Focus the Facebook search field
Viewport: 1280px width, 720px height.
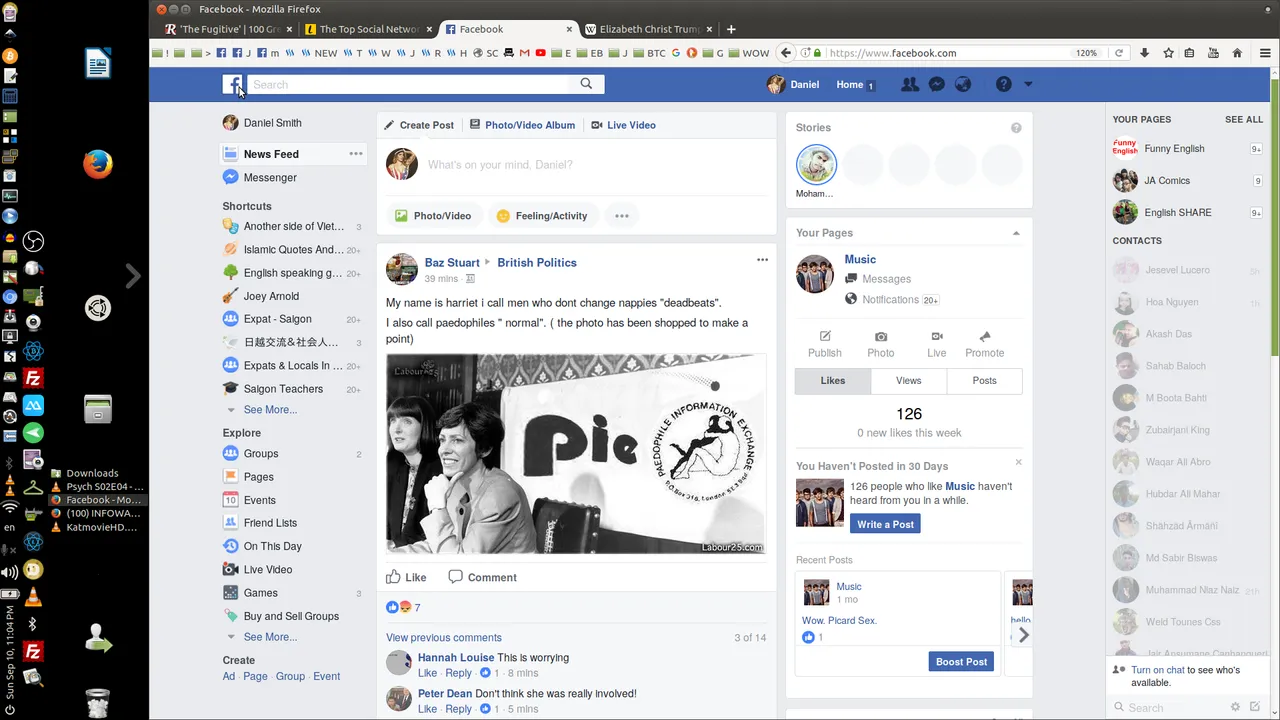pyautogui.click(x=410, y=85)
